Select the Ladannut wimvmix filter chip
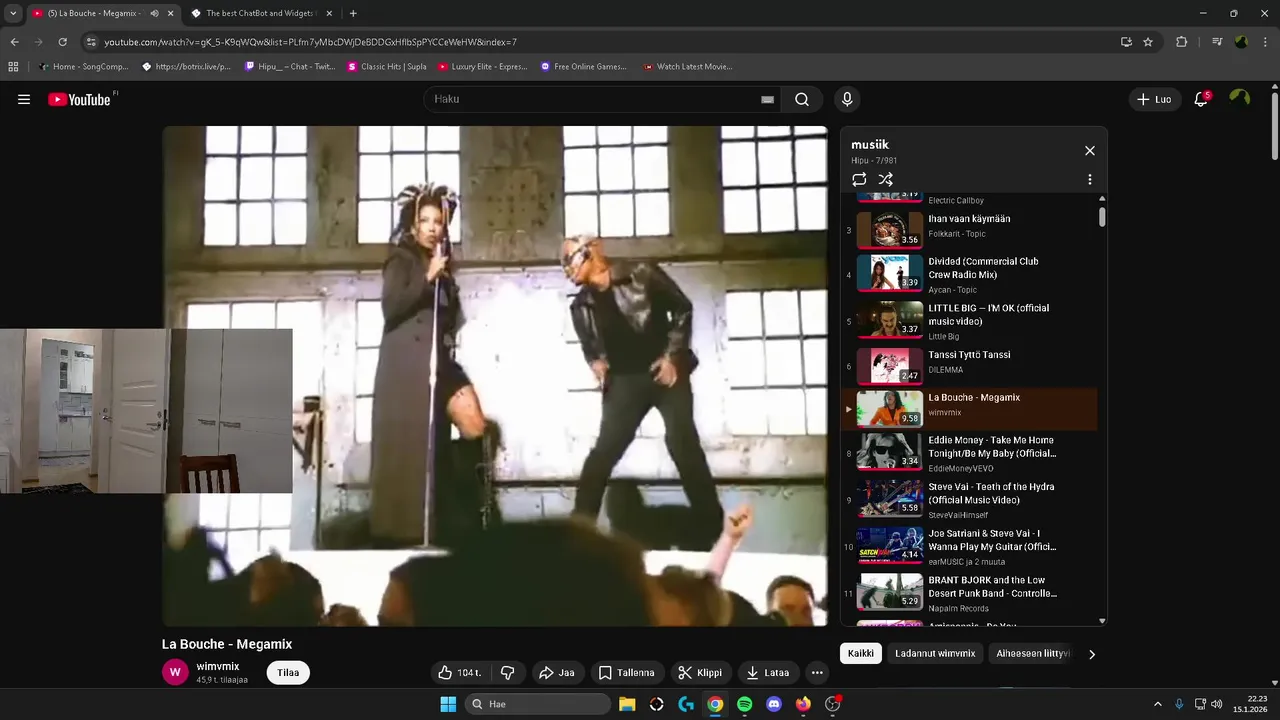Viewport: 1280px width, 720px height. point(935,654)
